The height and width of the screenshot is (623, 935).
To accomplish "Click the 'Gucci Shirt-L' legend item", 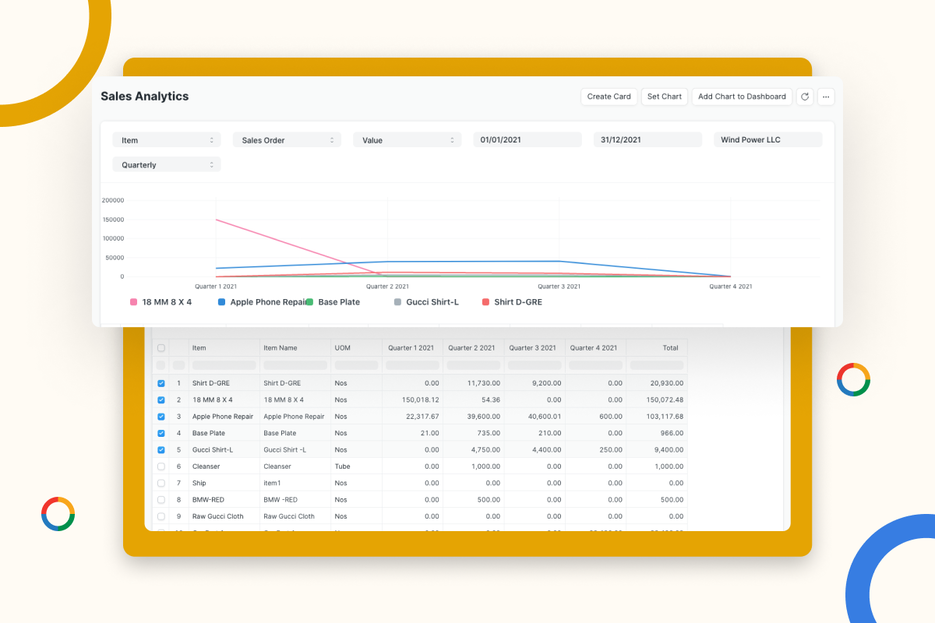I will [428, 301].
